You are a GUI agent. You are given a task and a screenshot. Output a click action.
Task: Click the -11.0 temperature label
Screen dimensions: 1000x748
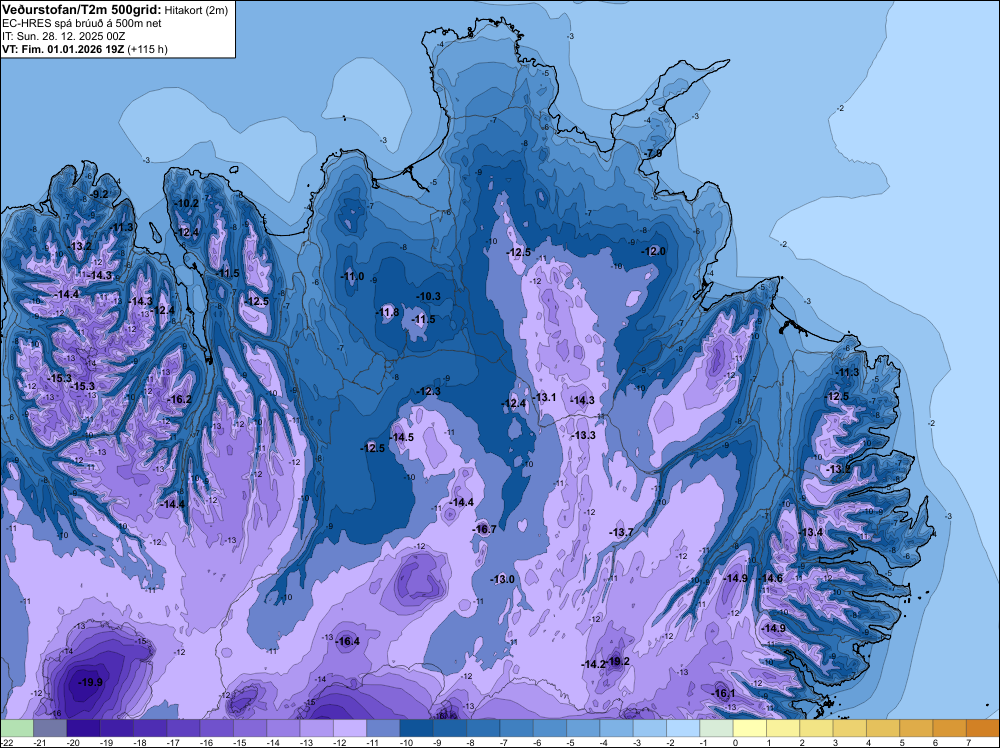pos(352,276)
